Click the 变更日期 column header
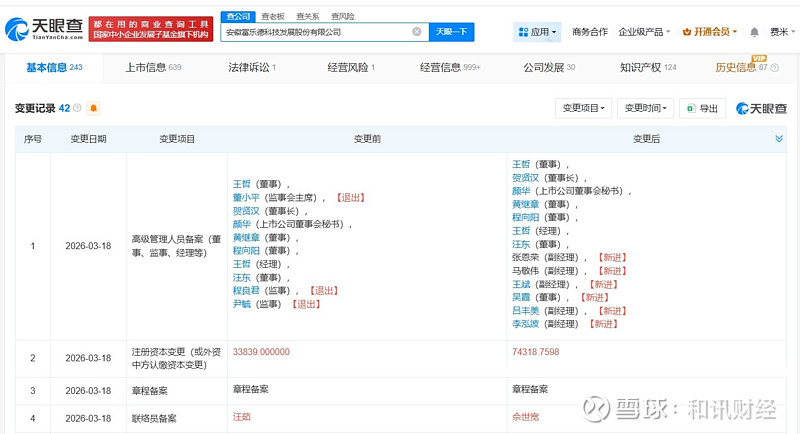 (x=88, y=139)
